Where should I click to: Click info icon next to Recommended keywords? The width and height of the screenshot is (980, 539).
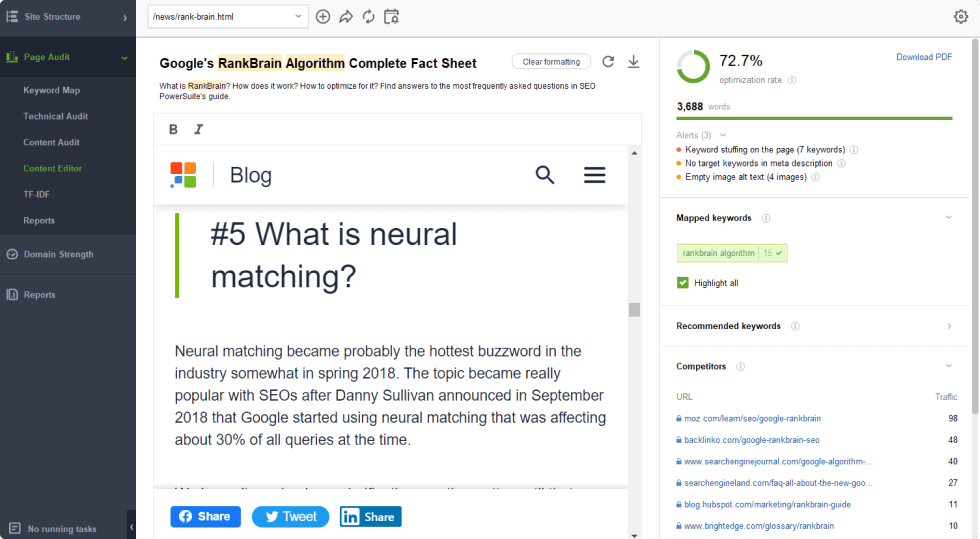click(x=795, y=326)
